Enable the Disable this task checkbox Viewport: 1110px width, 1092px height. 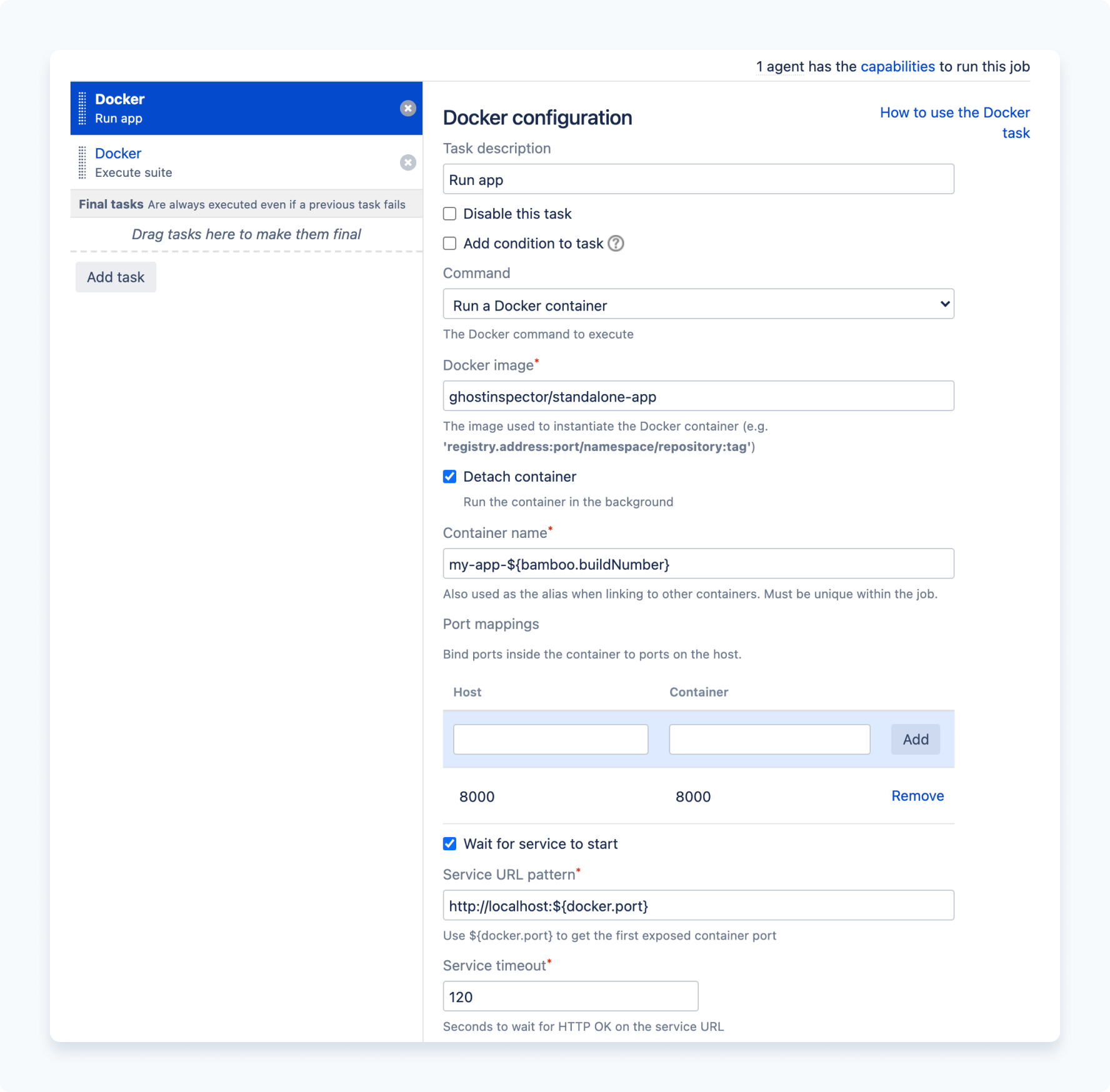[449, 214]
